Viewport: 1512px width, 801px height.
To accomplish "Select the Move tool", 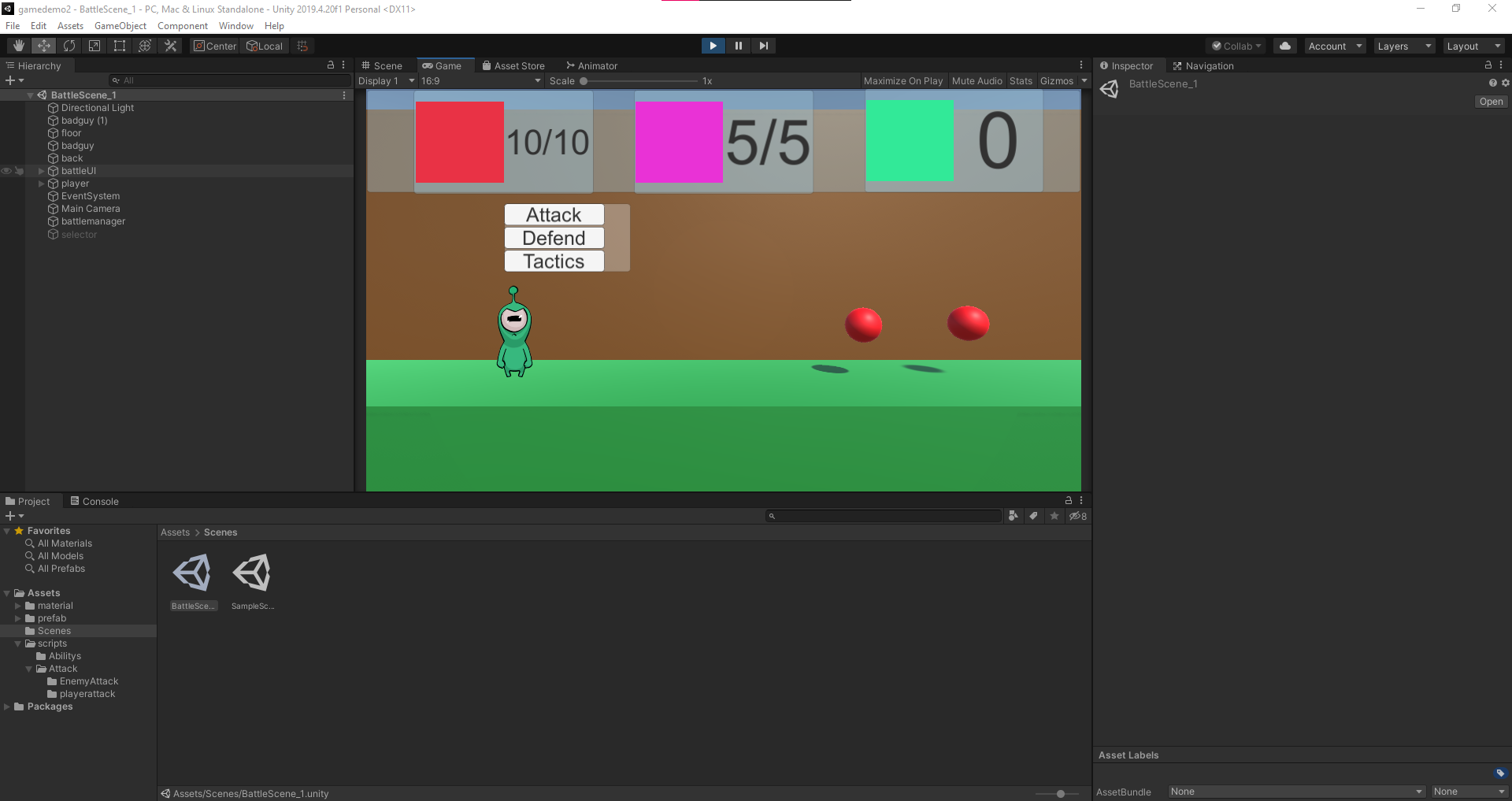I will [44, 46].
